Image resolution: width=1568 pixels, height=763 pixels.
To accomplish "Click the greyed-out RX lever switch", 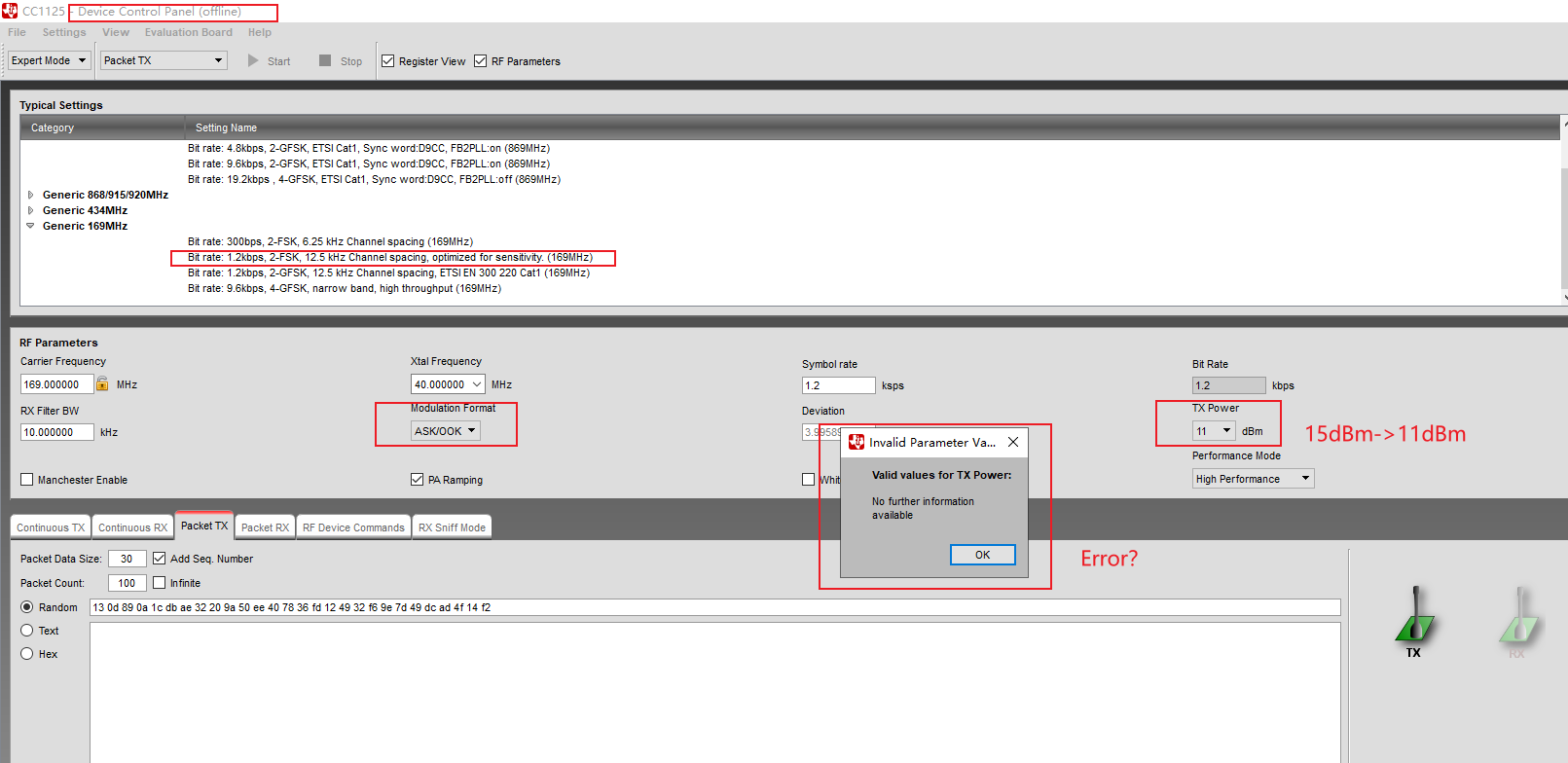I will [1518, 615].
